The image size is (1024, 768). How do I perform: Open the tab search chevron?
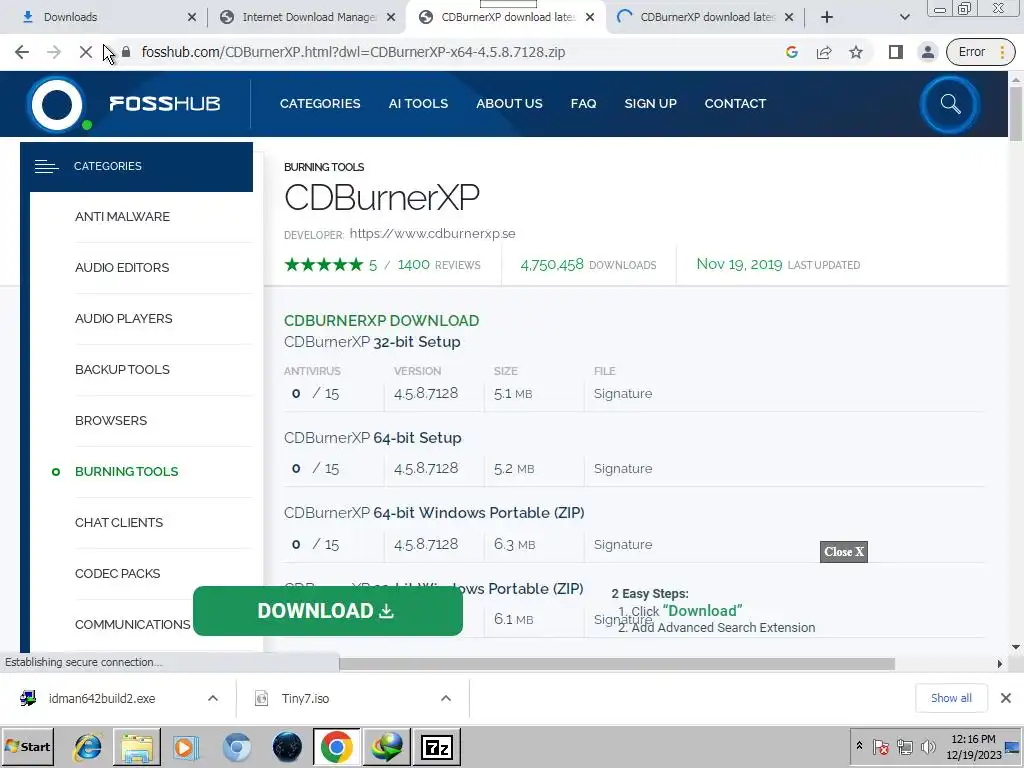tap(904, 17)
